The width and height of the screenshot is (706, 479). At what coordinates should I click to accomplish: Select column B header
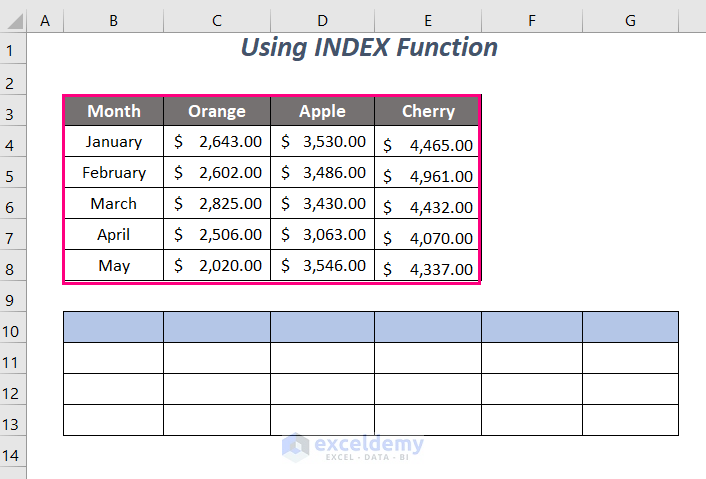coord(113,18)
